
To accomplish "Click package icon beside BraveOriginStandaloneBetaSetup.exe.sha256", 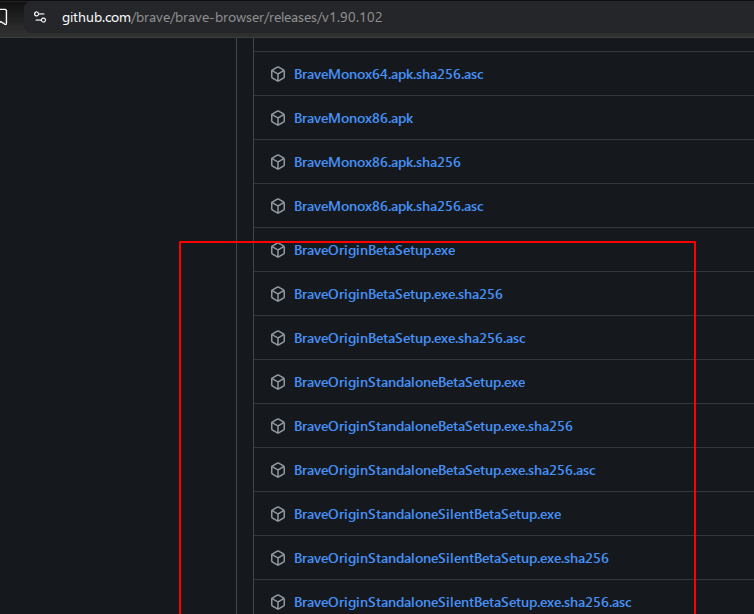I will click(278, 426).
